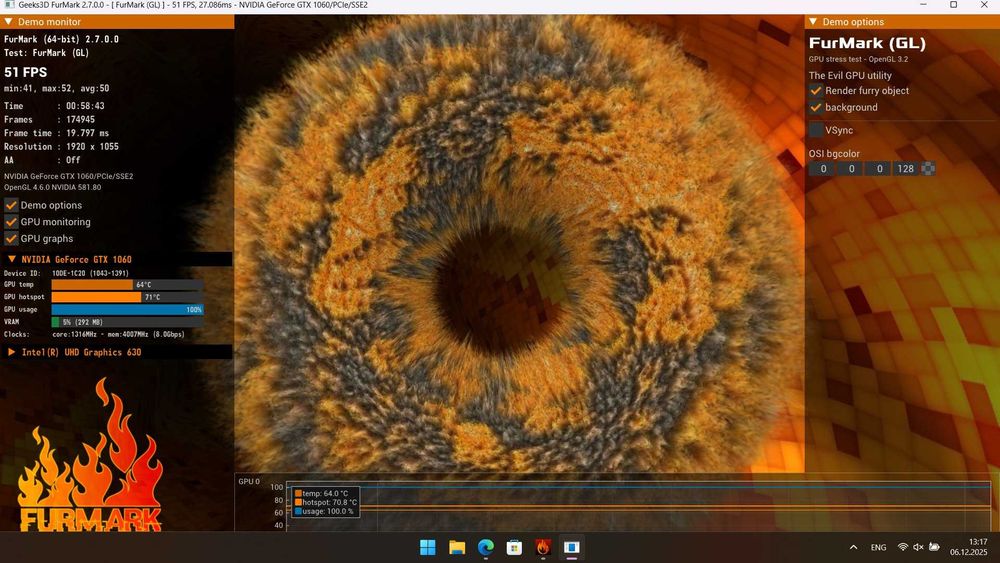This screenshot has height=563, width=1000.
Task: Open File Explorer from the taskbar
Action: click(x=457, y=547)
